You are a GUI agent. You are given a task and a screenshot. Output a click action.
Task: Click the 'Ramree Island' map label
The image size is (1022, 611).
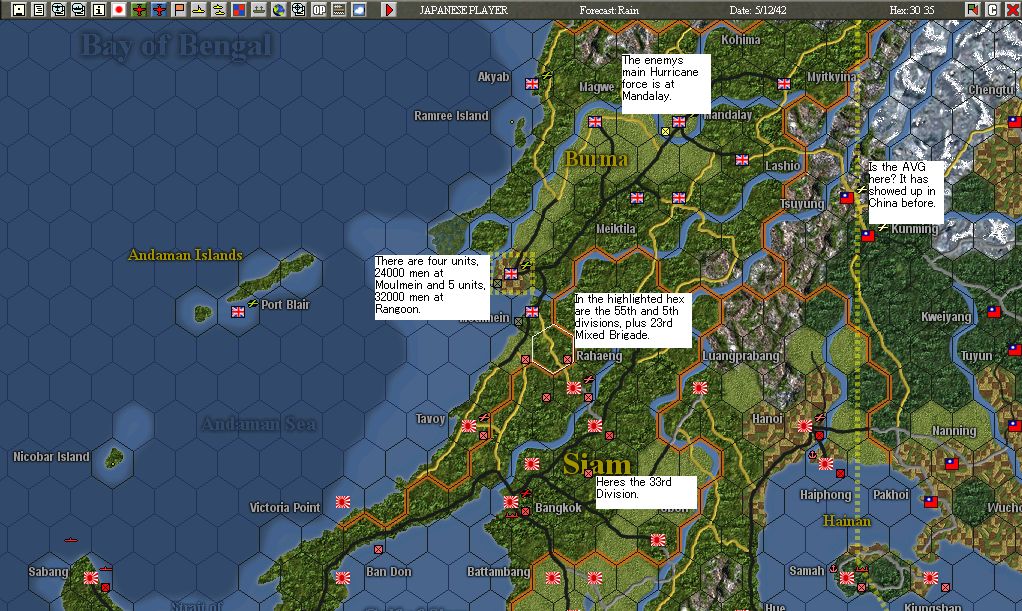[x=451, y=116]
